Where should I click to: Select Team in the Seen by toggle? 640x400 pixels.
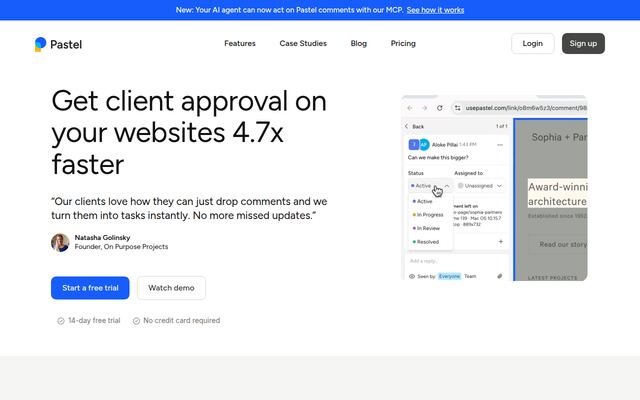click(x=470, y=276)
